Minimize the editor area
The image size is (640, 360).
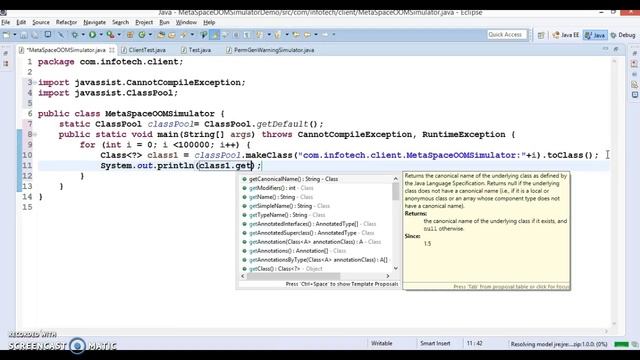[605, 49]
